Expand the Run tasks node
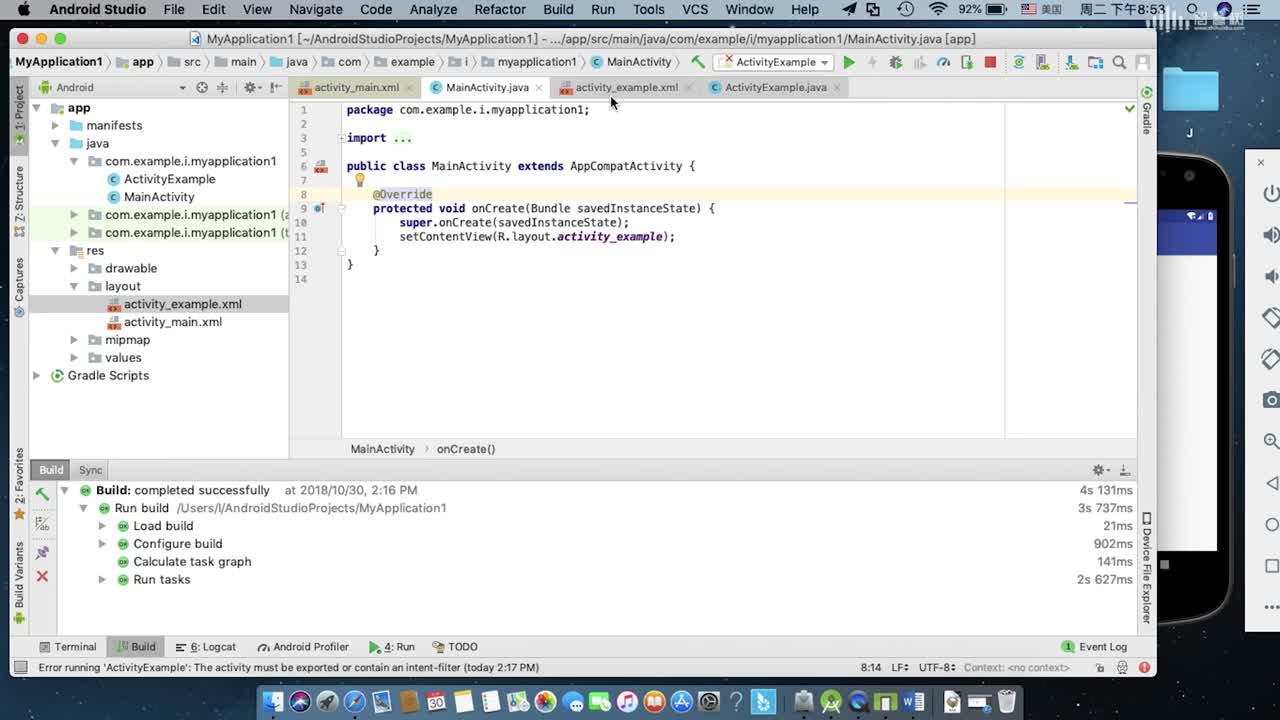 102,580
